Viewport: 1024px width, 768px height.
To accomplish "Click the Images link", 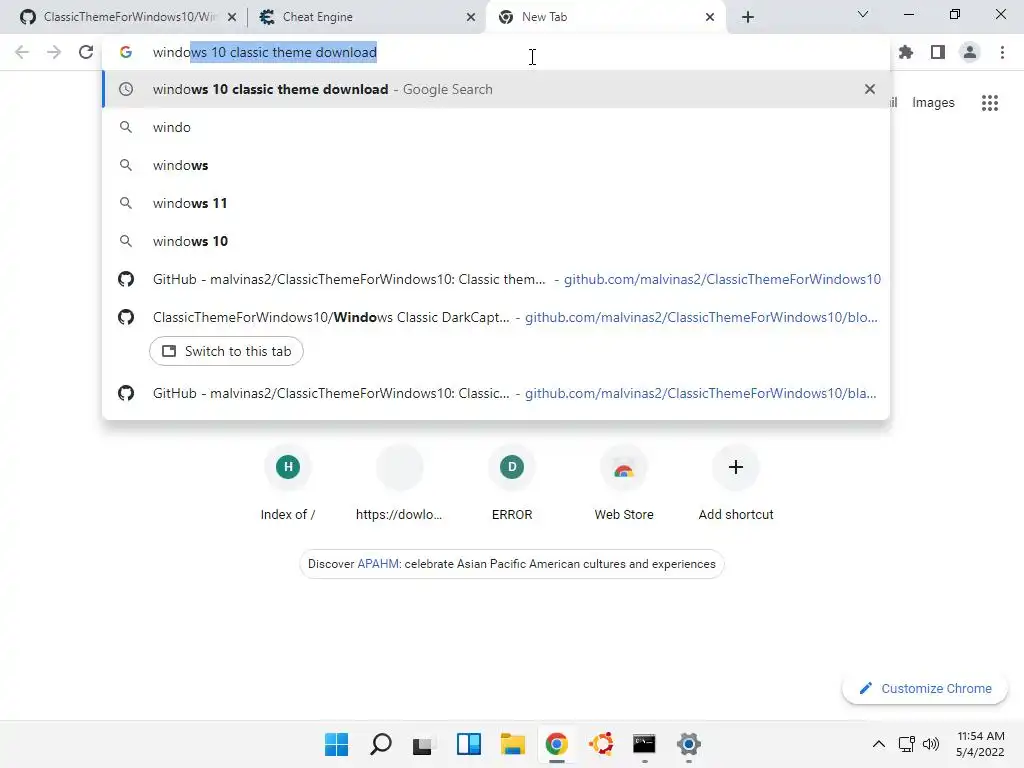I will pos(933,103).
